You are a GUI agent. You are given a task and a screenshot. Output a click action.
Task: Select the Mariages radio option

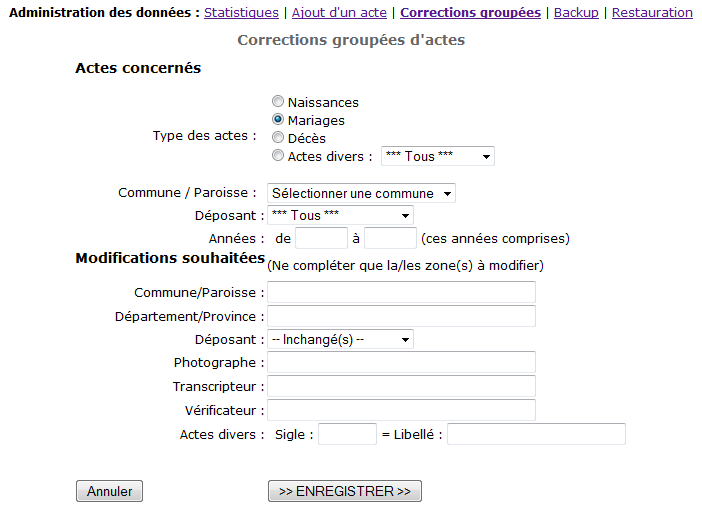[x=278, y=120]
